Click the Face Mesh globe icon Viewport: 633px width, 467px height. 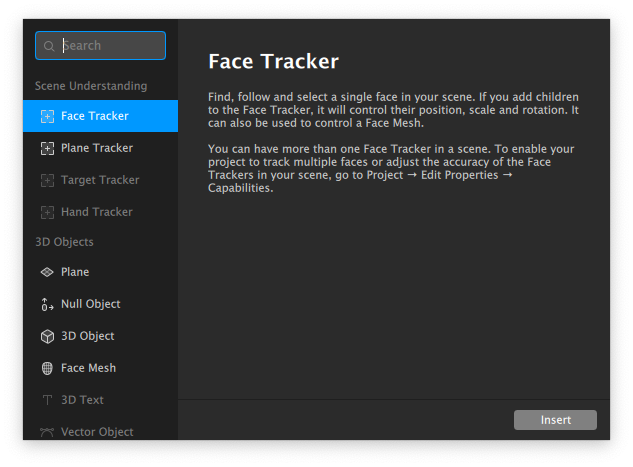click(x=47, y=368)
